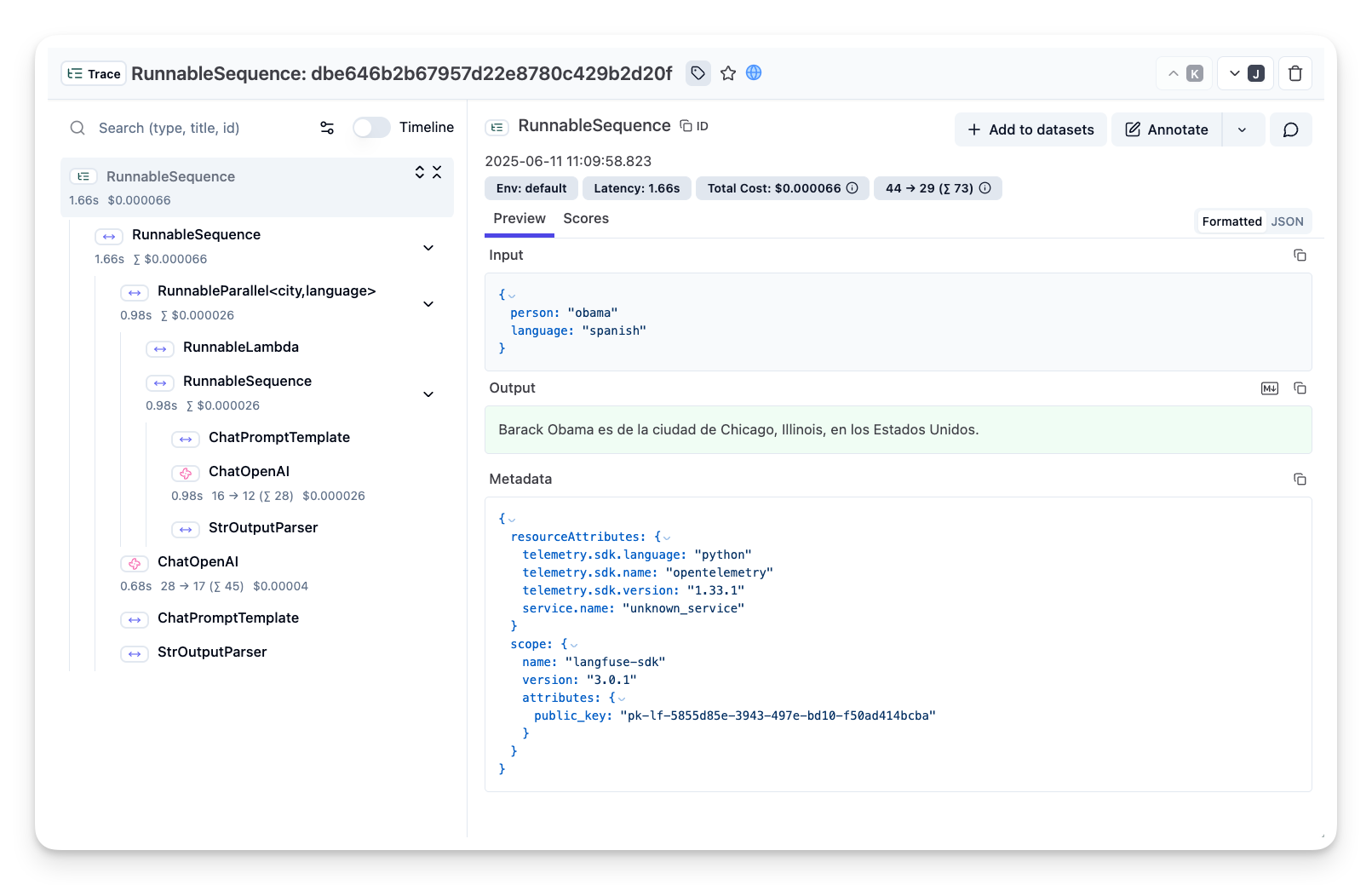
Task: Select the Preview tab
Action: [x=520, y=219]
